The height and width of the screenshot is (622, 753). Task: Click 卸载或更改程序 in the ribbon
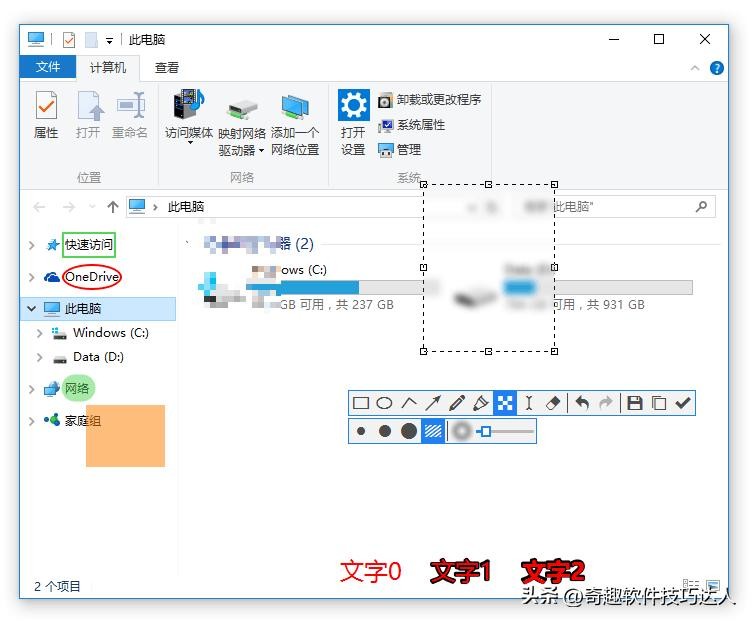pos(438,100)
